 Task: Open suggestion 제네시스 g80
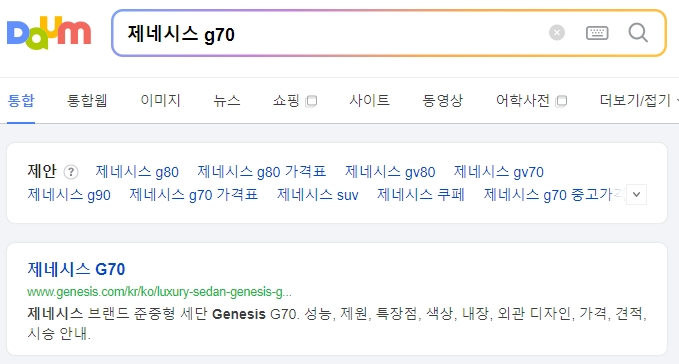click(137, 172)
